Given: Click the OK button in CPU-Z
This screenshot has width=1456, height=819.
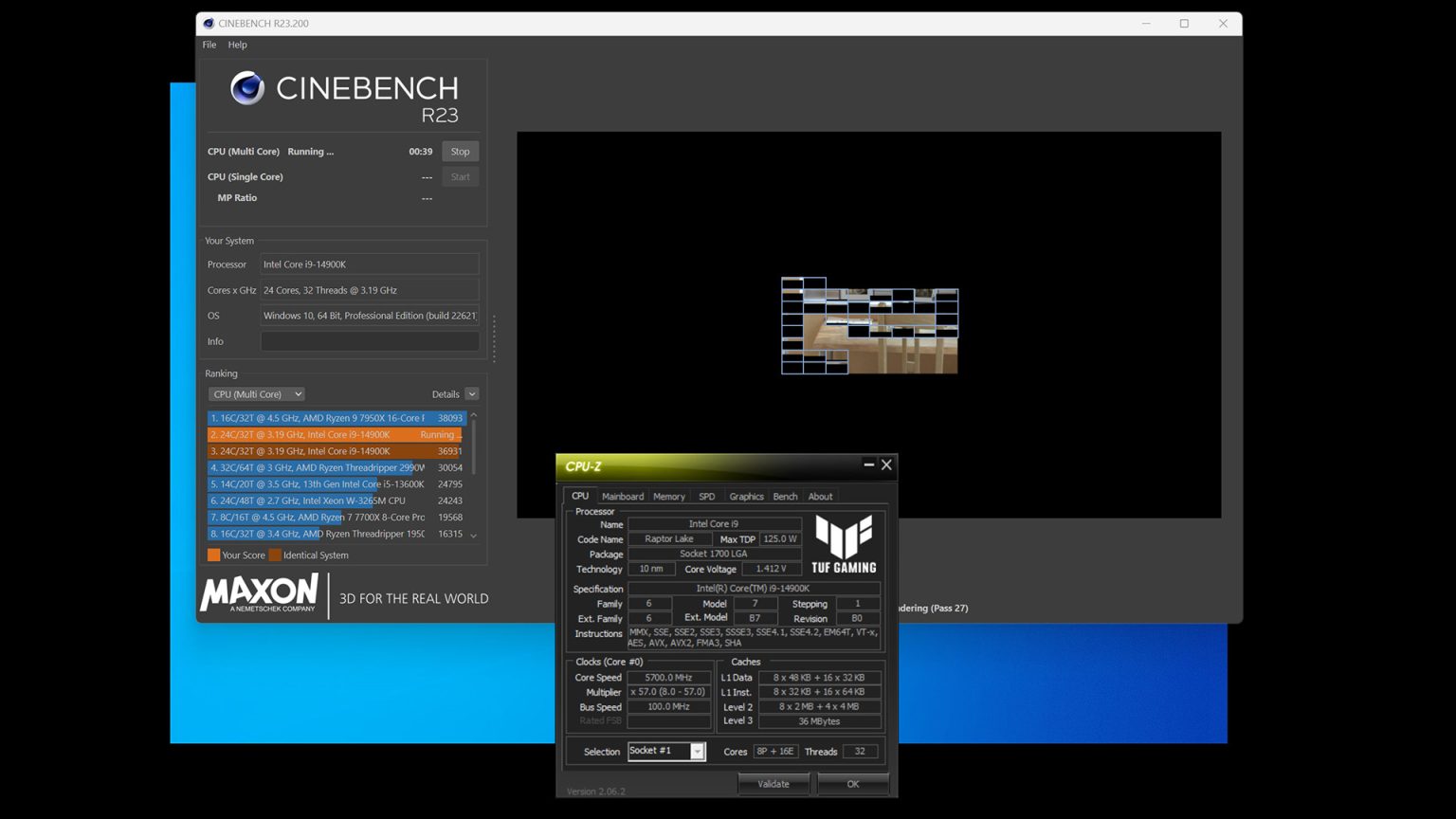Looking at the screenshot, I should click(853, 784).
